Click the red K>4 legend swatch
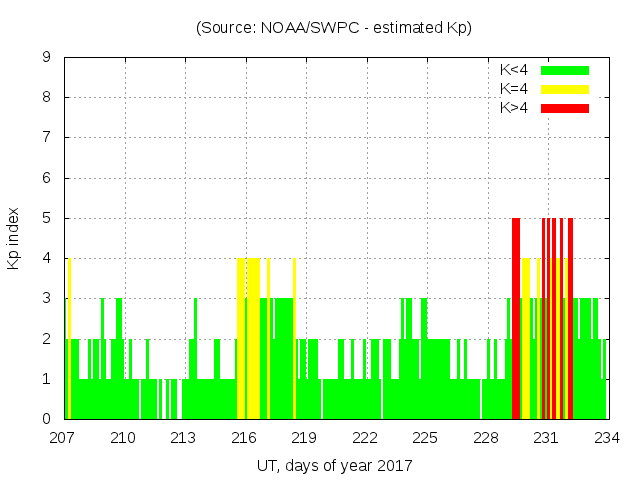Viewport: 640px width, 480px height. coord(565,108)
